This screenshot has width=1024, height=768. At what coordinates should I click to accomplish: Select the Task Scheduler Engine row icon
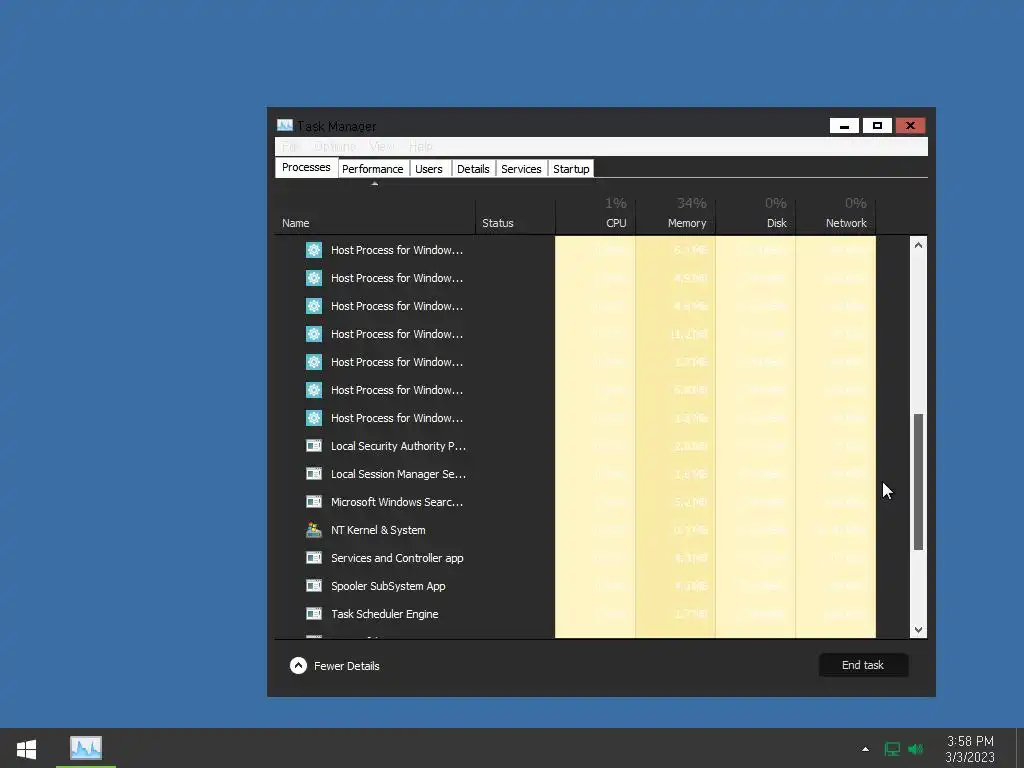(313, 614)
